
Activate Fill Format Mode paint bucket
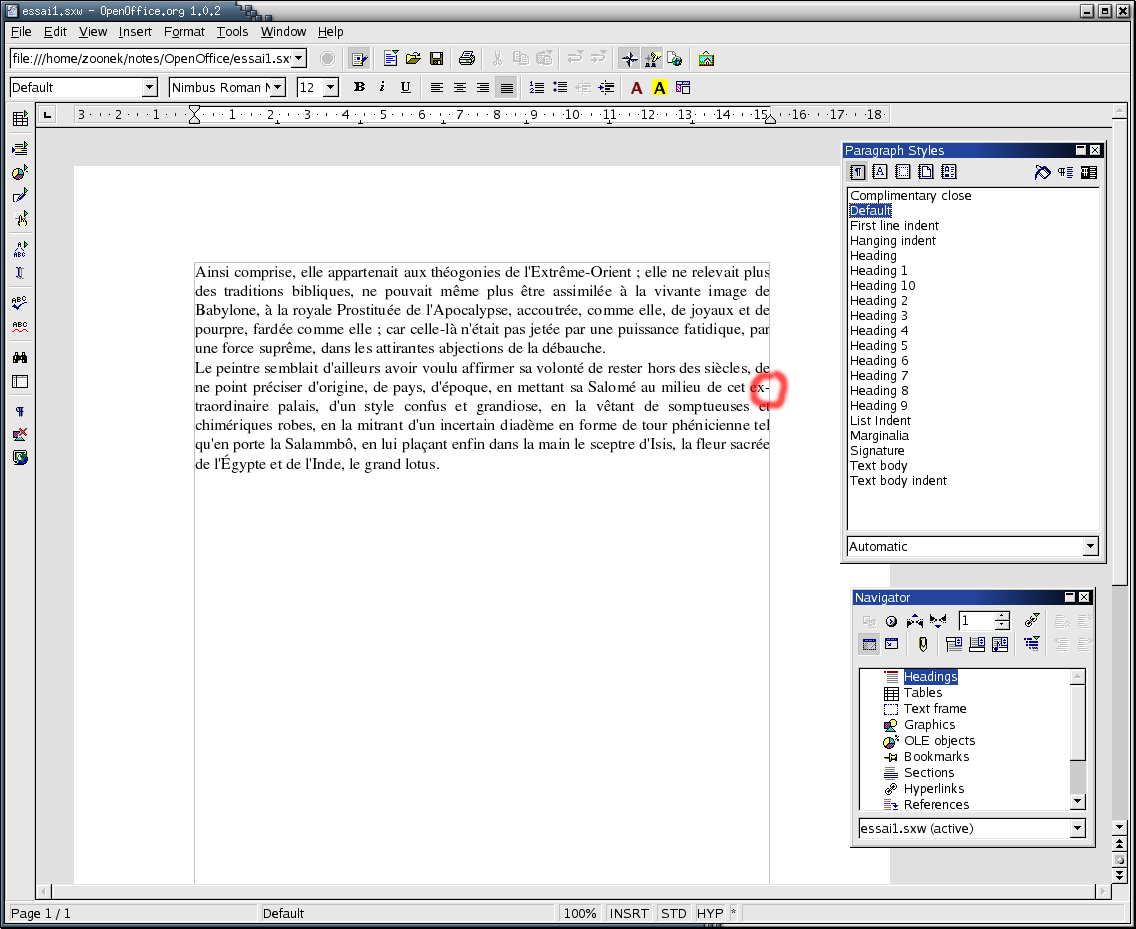(x=1042, y=172)
